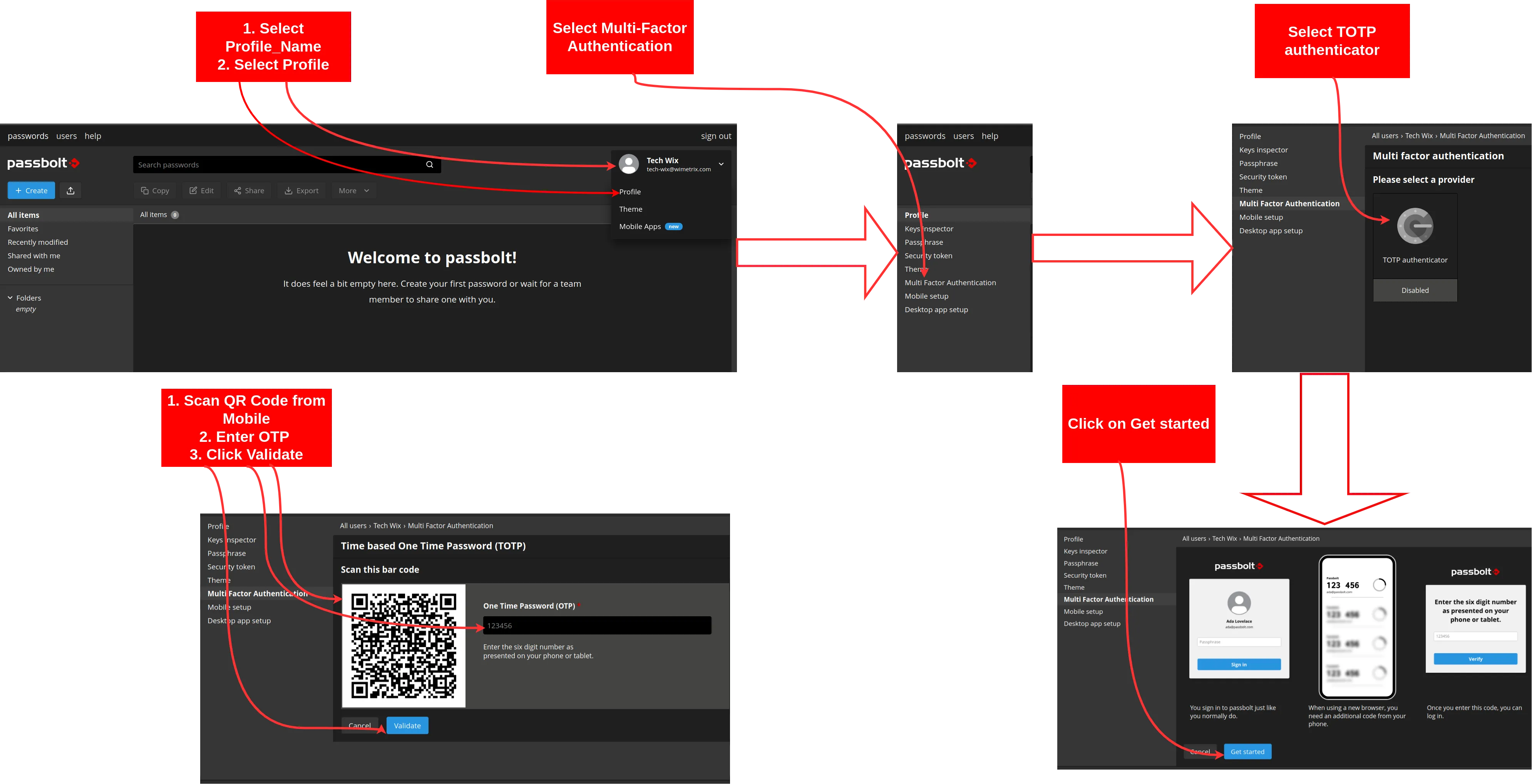This screenshot has height=784, width=1532.
Task: Click the One Time Password input field
Action: (596, 625)
